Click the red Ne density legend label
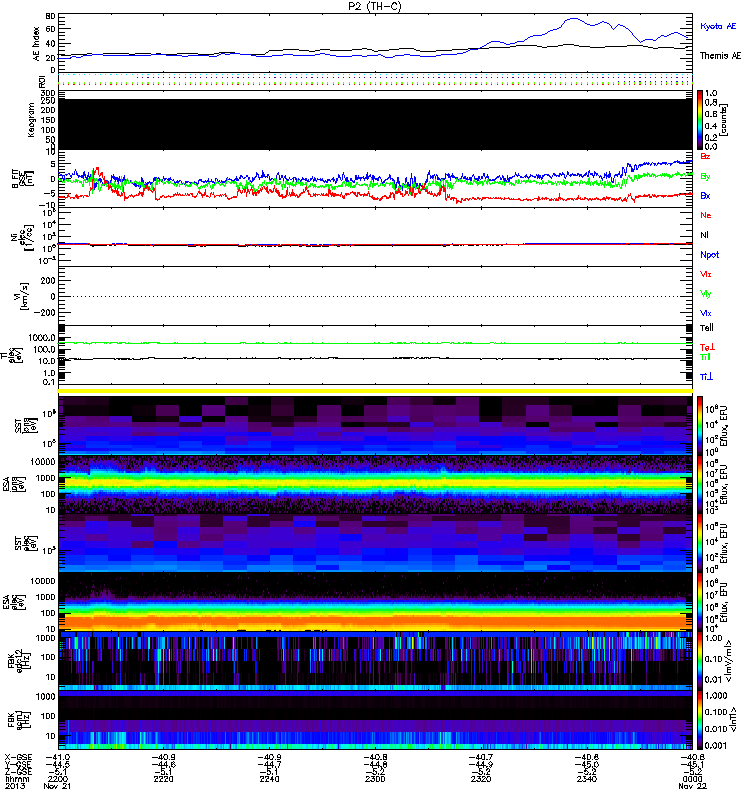Screen dimensions: 750x800 [706, 215]
